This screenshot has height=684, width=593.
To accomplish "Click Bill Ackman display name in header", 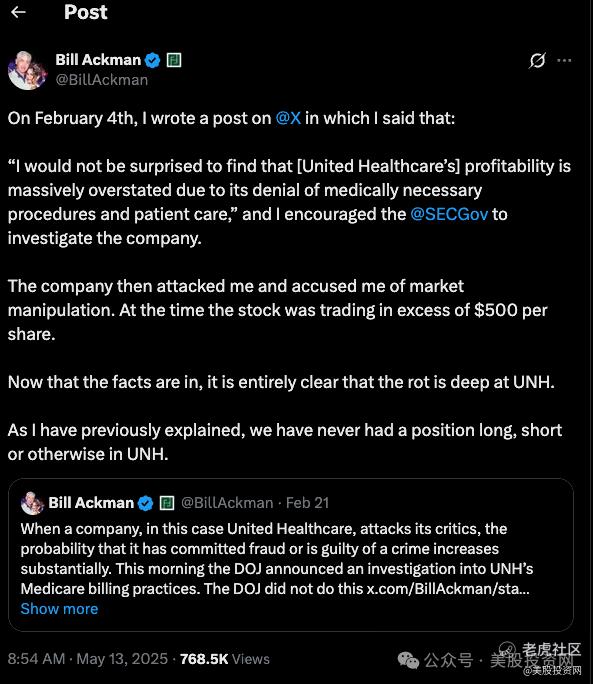I will tap(98, 60).
